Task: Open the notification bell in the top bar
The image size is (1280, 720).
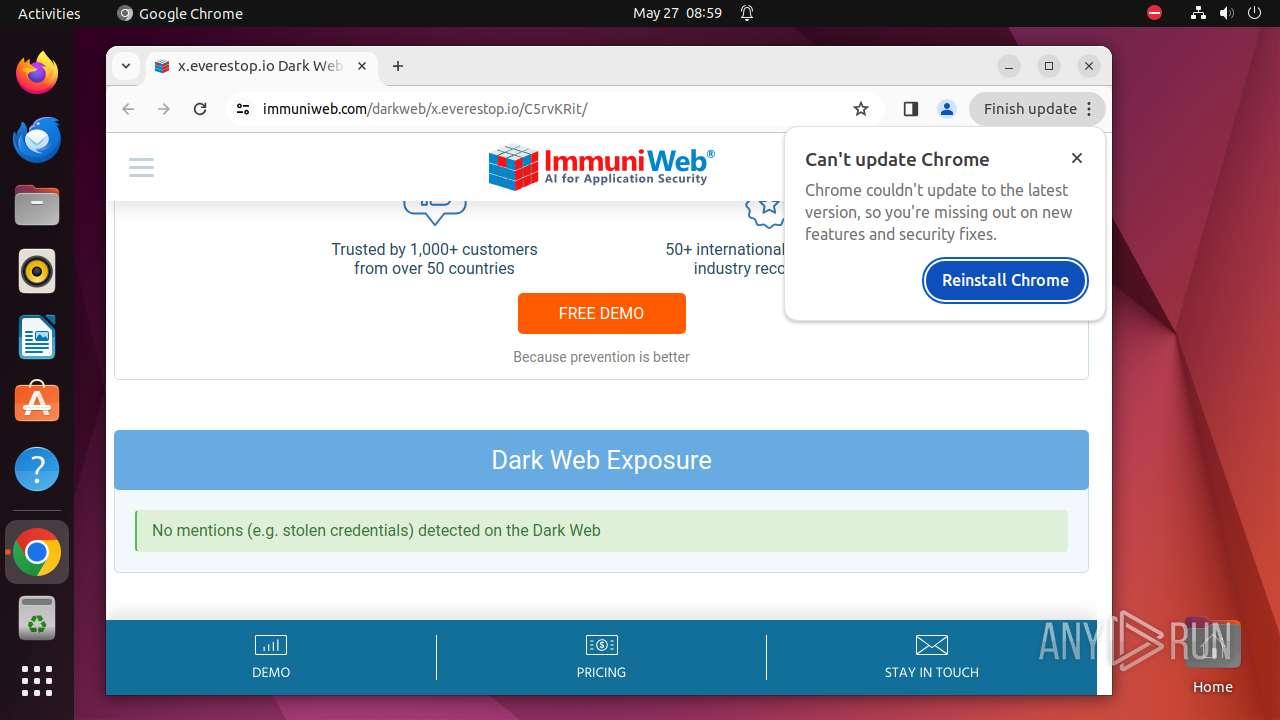Action: [x=746, y=13]
